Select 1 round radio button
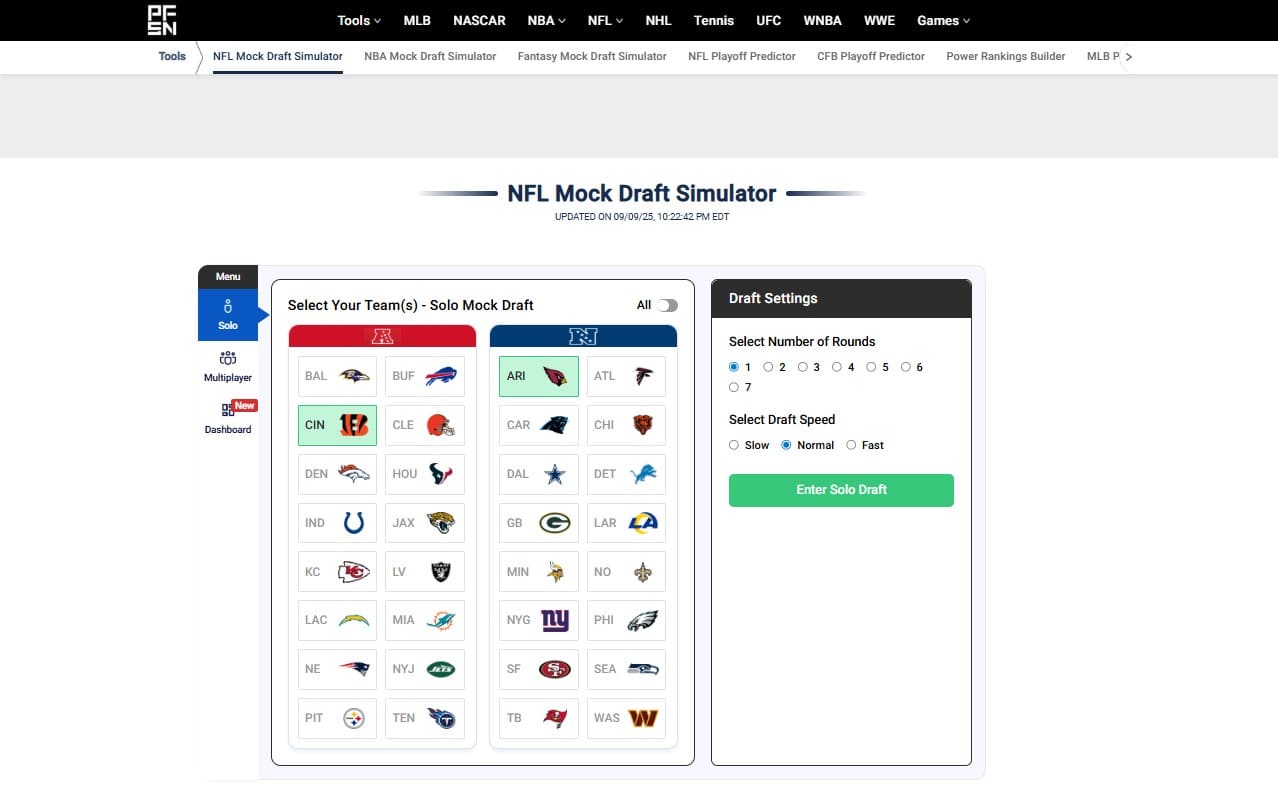Image resolution: width=1278 pixels, height=798 pixels. 734,367
